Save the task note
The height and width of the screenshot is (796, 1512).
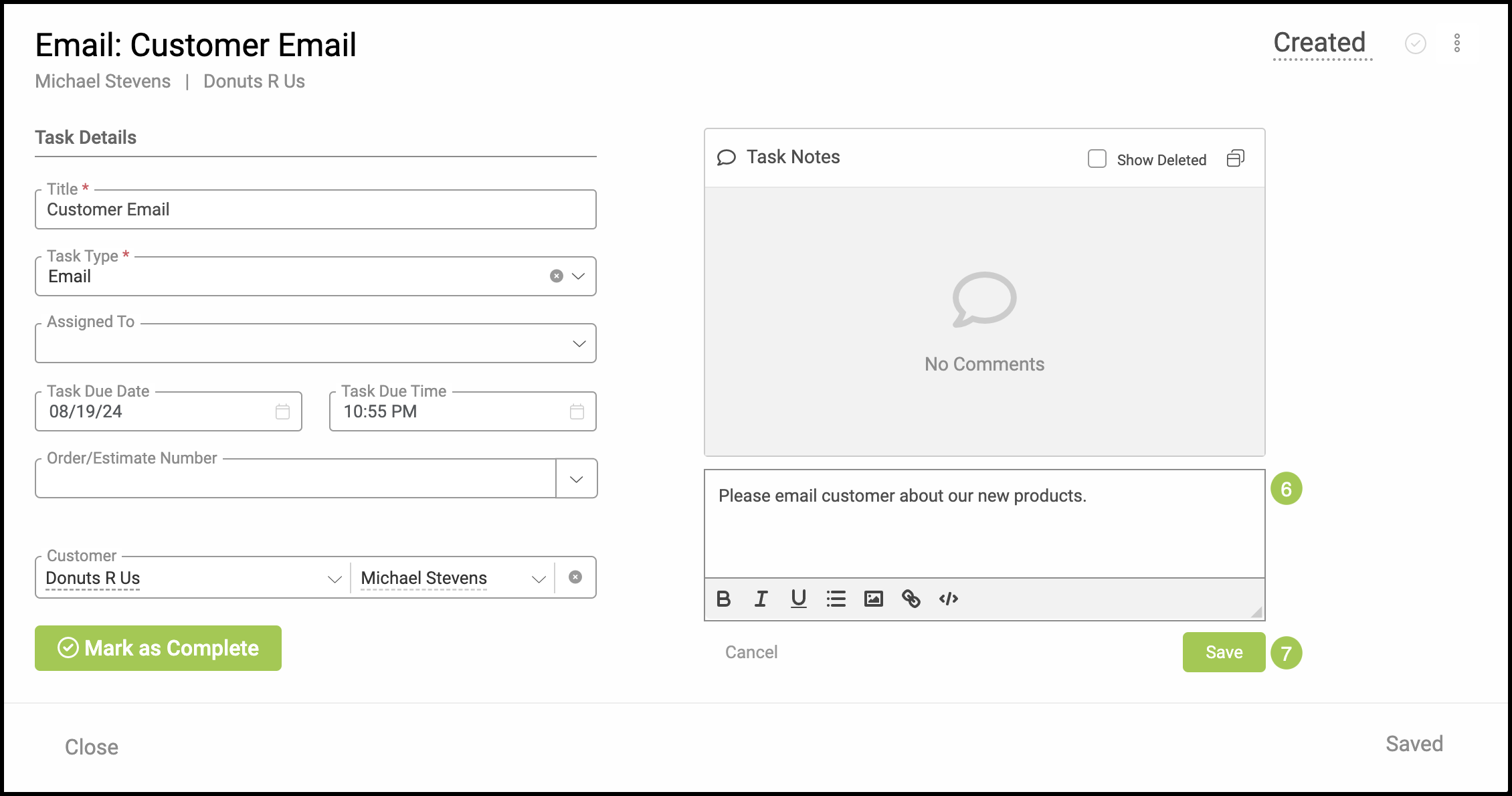(x=1223, y=652)
